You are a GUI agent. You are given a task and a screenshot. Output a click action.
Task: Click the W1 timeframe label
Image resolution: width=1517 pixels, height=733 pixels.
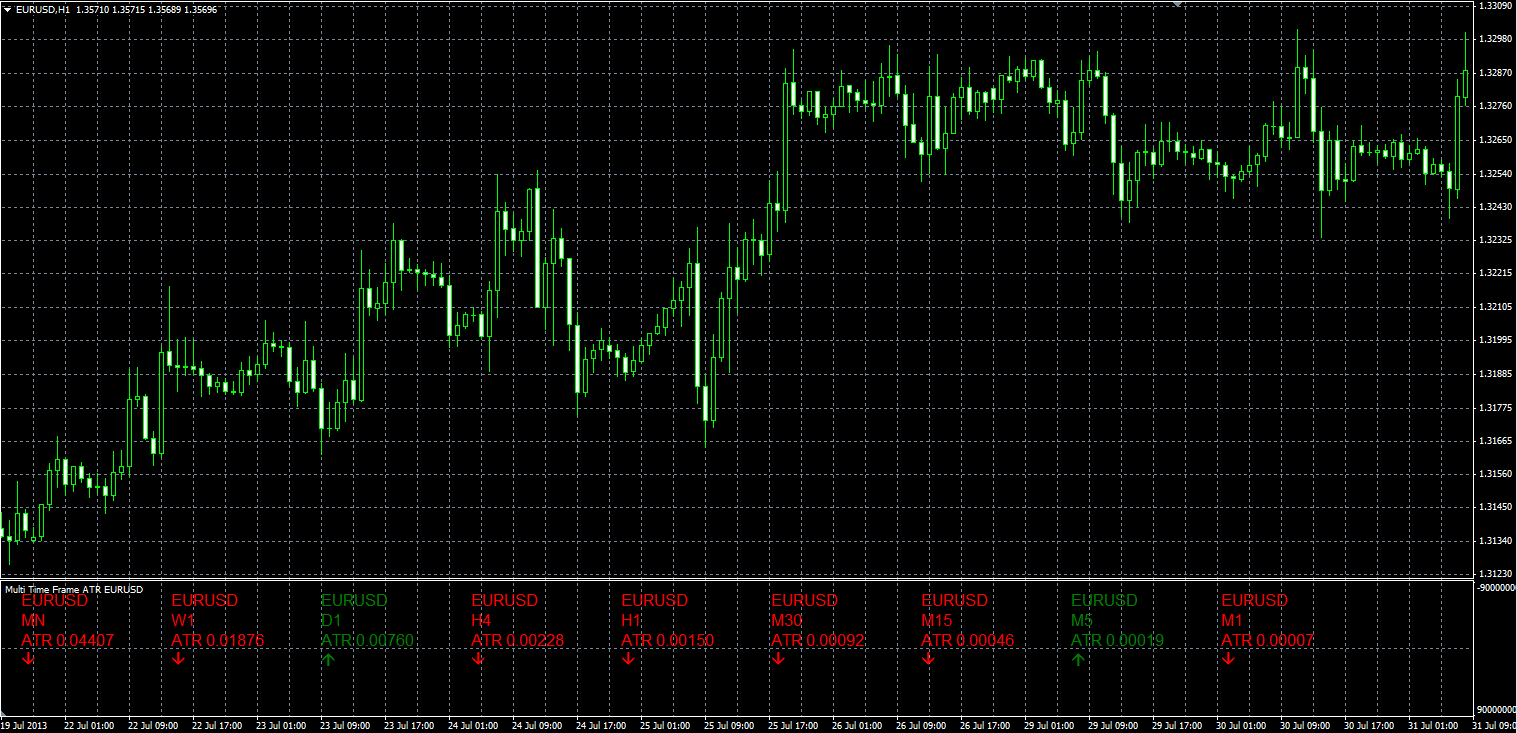tap(184, 620)
